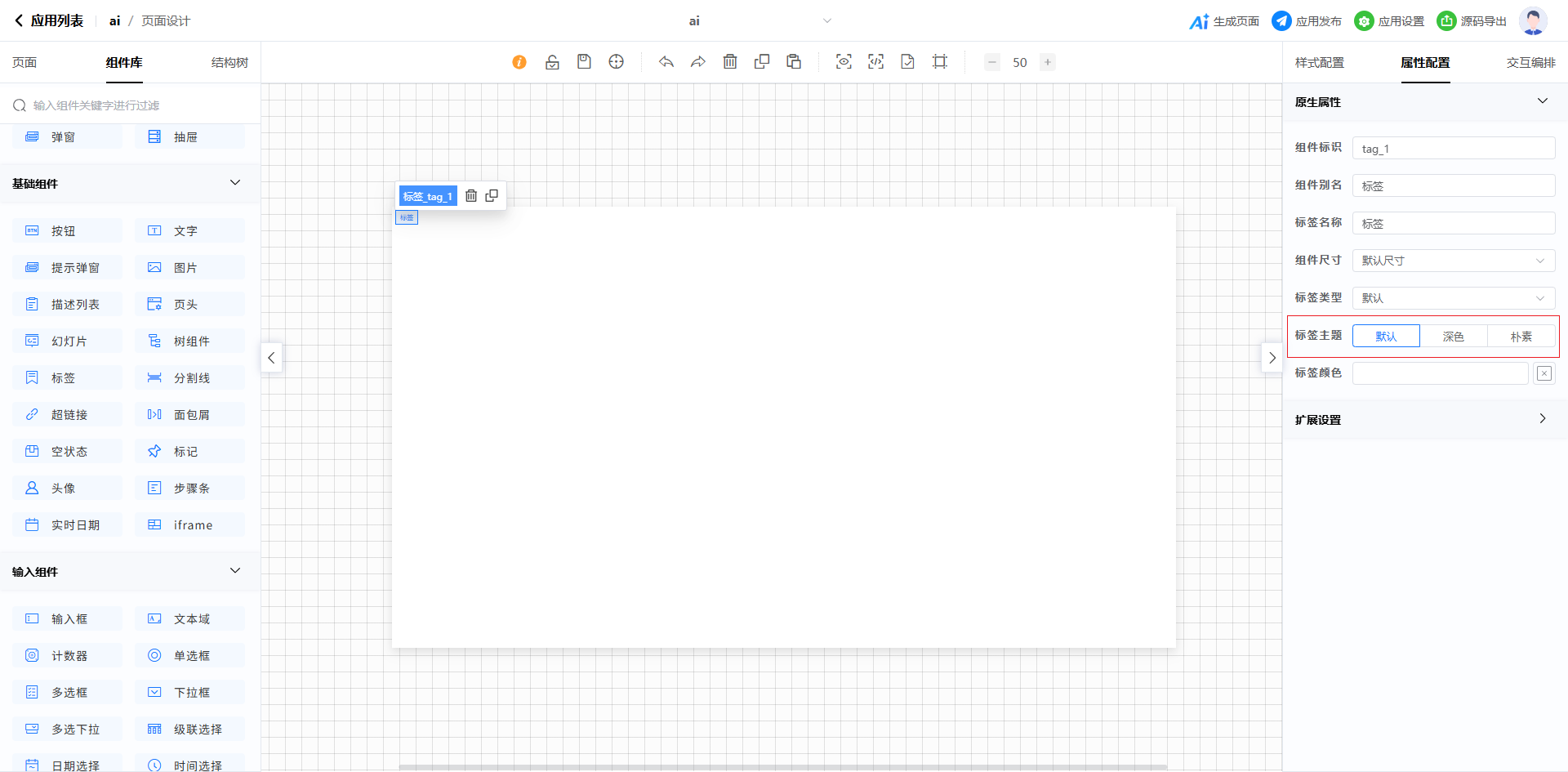Click the 标签颜色 color field
The image size is (1568, 772).
click(x=1440, y=373)
